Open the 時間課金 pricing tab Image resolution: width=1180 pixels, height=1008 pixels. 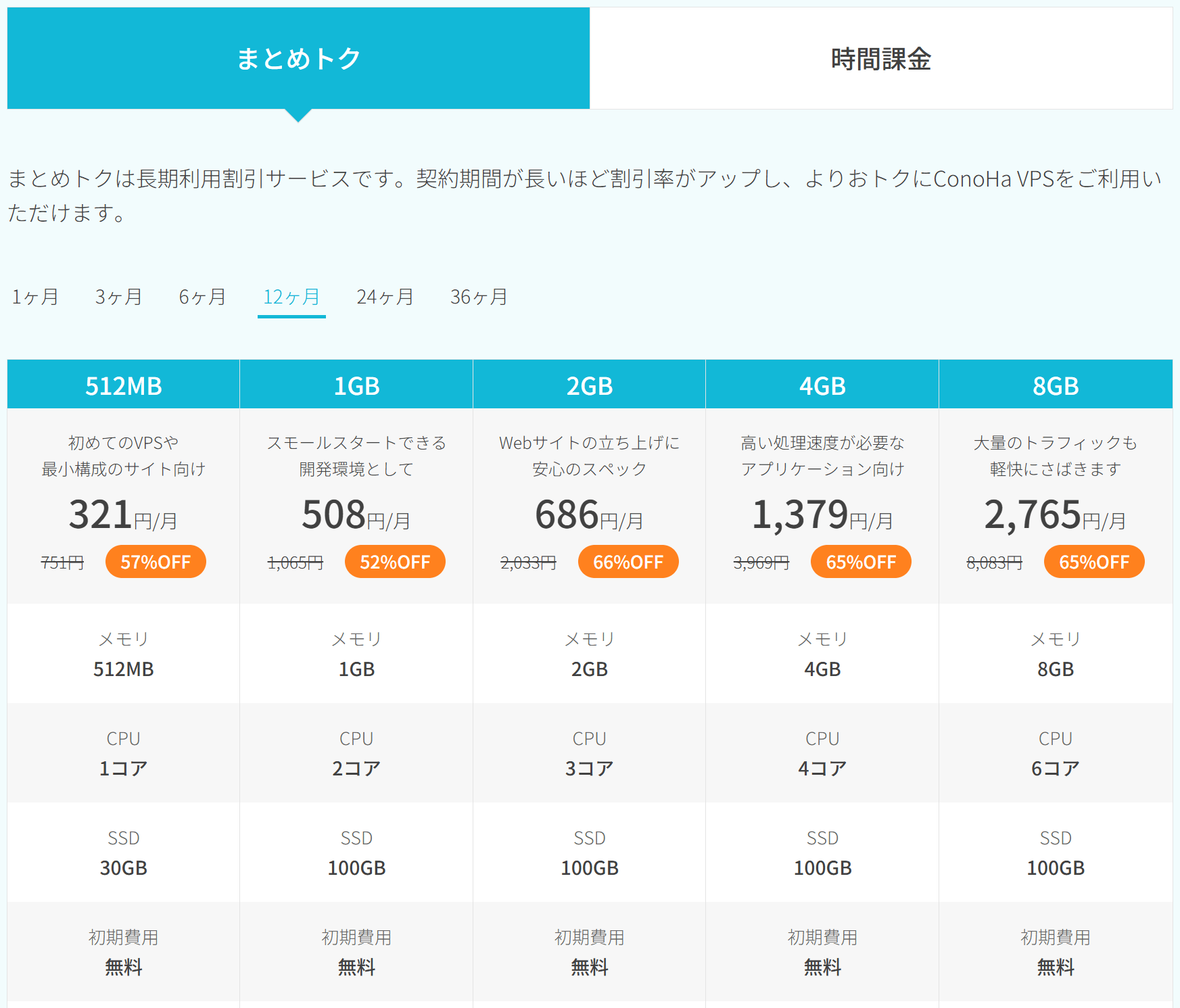(880, 59)
